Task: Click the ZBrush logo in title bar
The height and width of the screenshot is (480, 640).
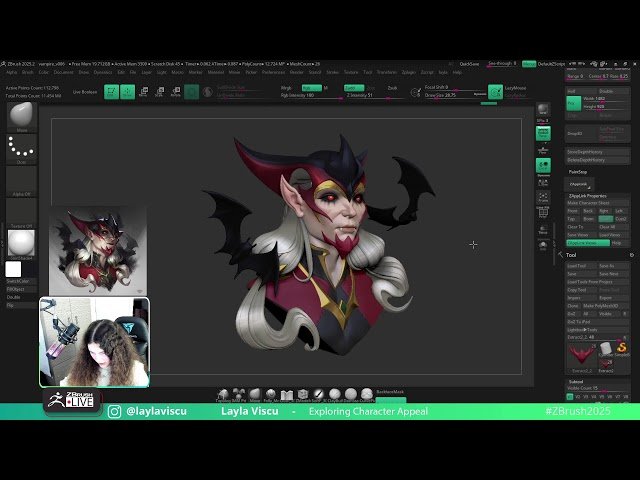Action: coord(3,64)
